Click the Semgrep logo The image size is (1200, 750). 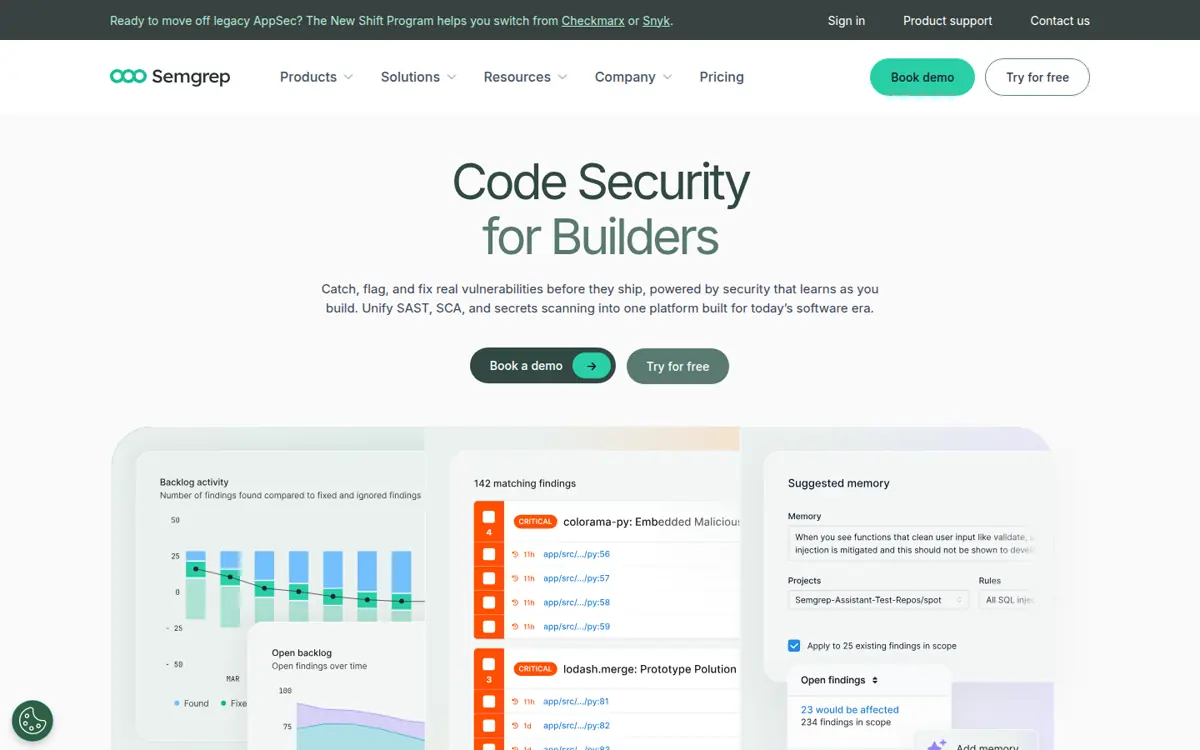click(170, 77)
